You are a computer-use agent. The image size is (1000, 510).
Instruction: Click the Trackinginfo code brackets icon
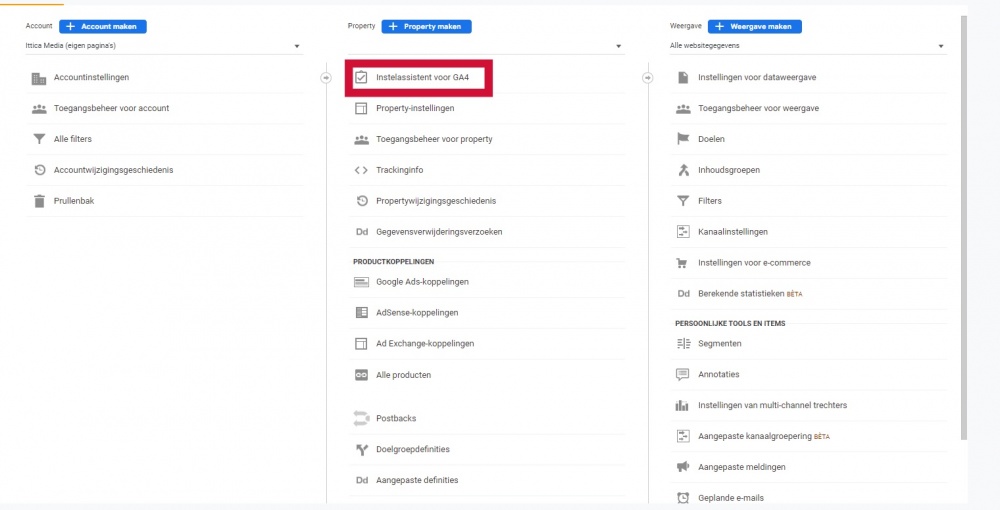point(361,170)
